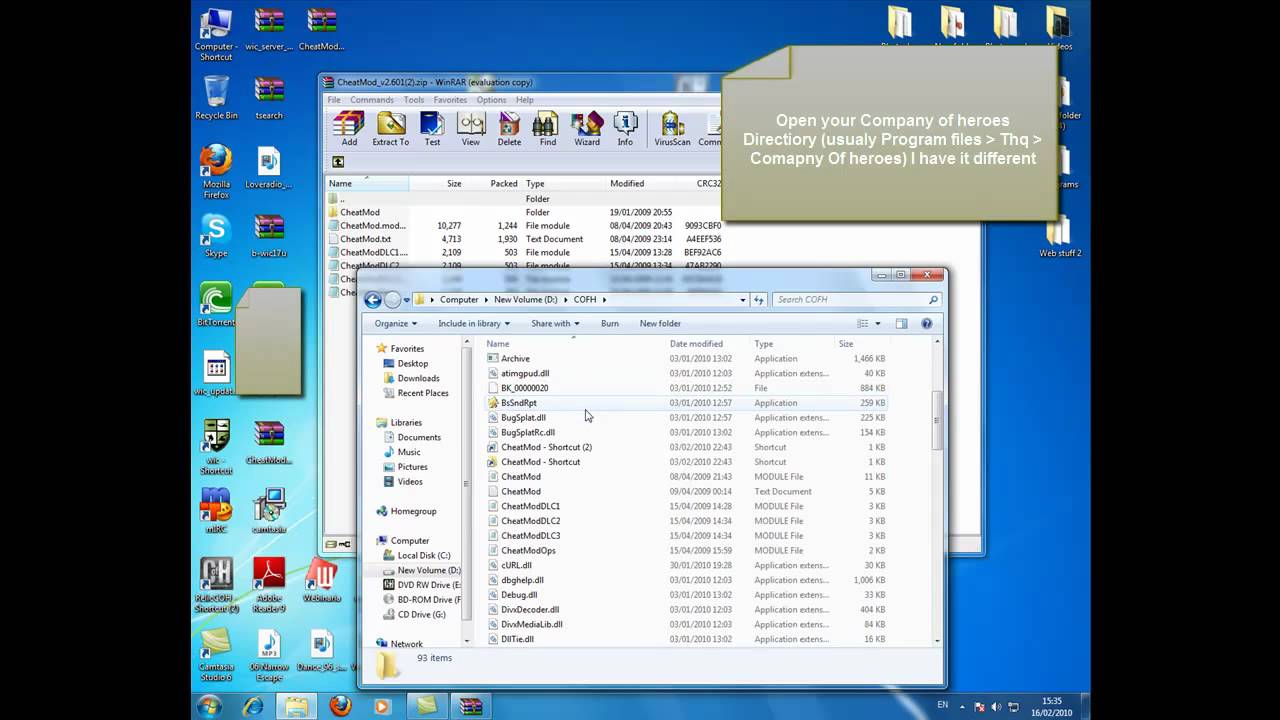Open Internet Explorer from taskbar
This screenshot has width=1280, height=720.
point(253,706)
